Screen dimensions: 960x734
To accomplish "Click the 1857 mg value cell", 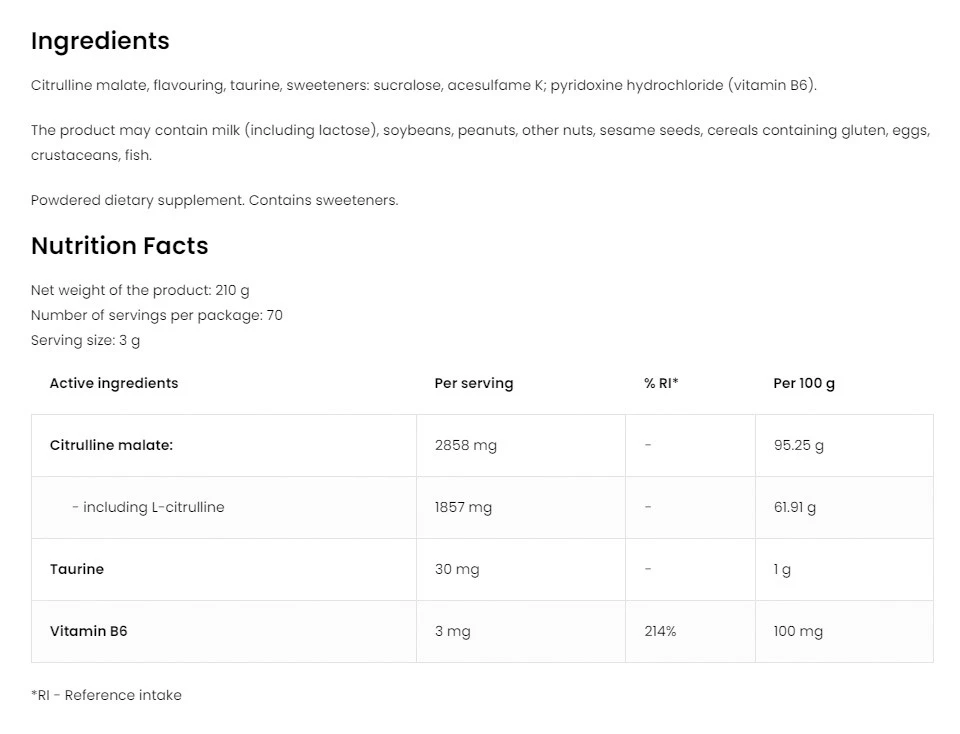I will (463, 507).
